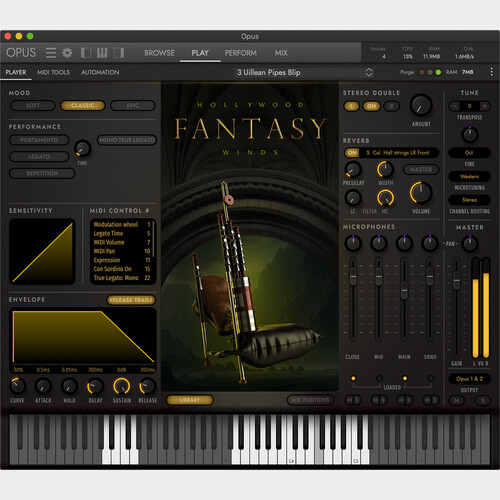This screenshot has width=500, height=500.
Task: Enable Legato performance mode
Action: (x=39, y=157)
